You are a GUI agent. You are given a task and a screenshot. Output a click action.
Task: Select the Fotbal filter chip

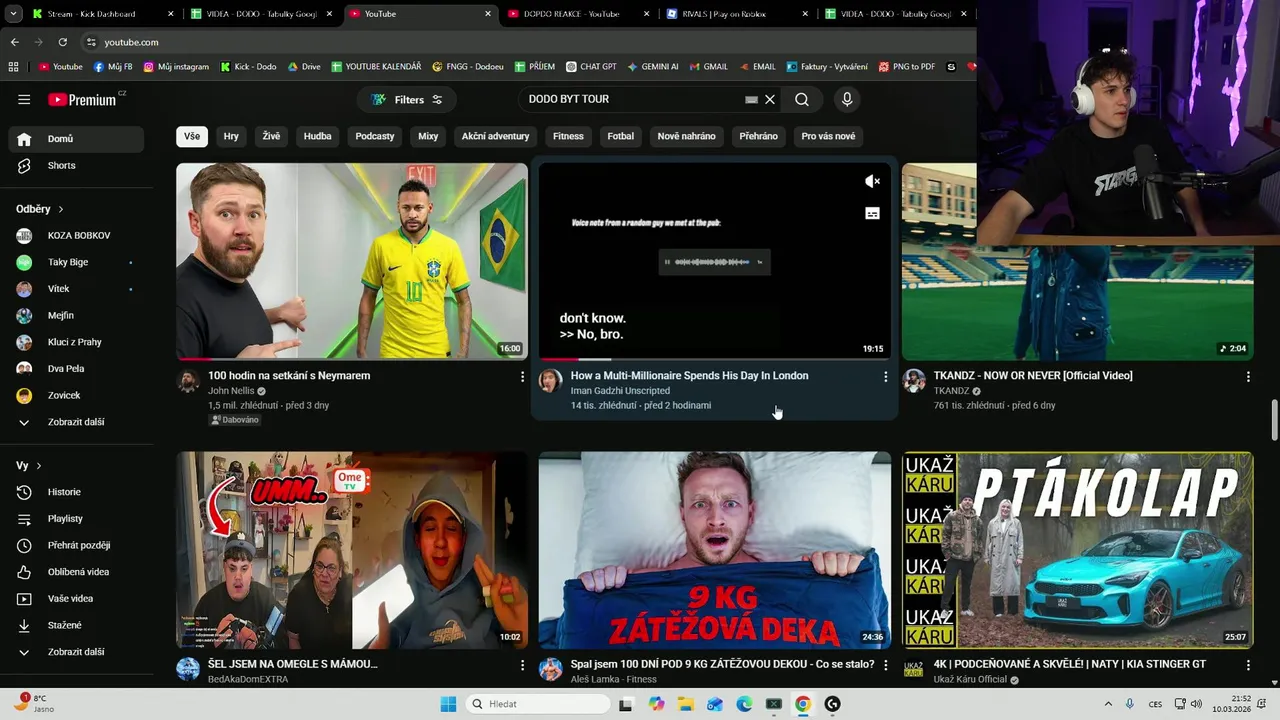point(621,136)
